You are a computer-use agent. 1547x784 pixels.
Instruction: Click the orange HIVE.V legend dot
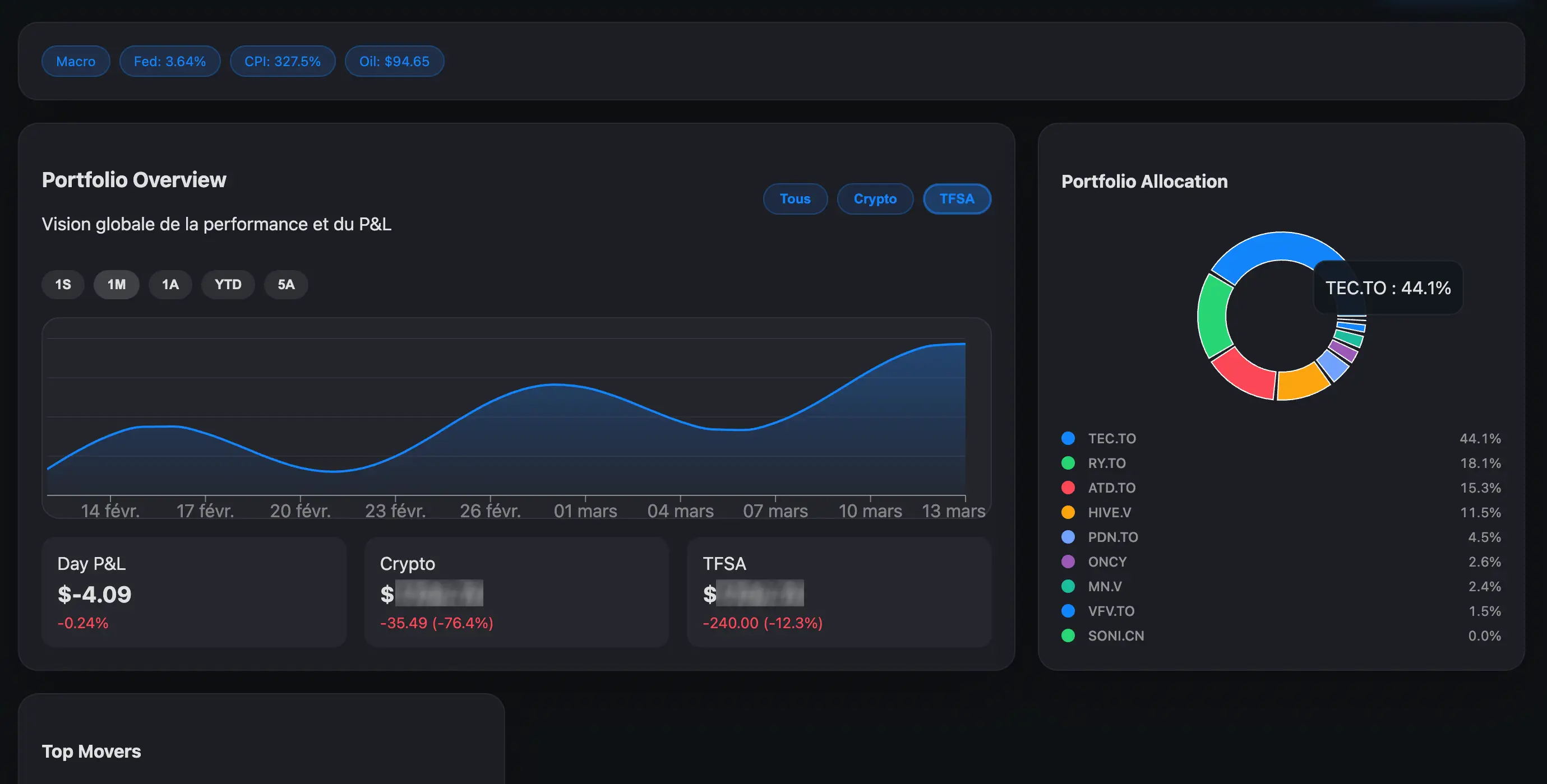click(1068, 512)
